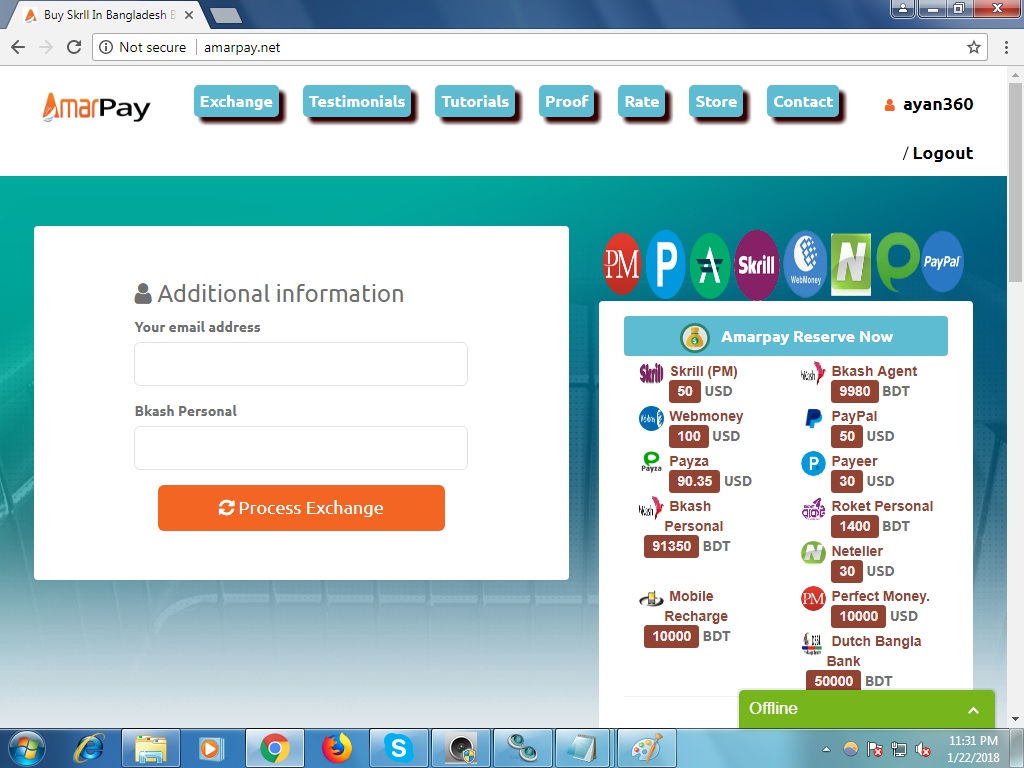This screenshot has height=768, width=1024.
Task: Open the Store page
Action: pyautogui.click(x=716, y=101)
